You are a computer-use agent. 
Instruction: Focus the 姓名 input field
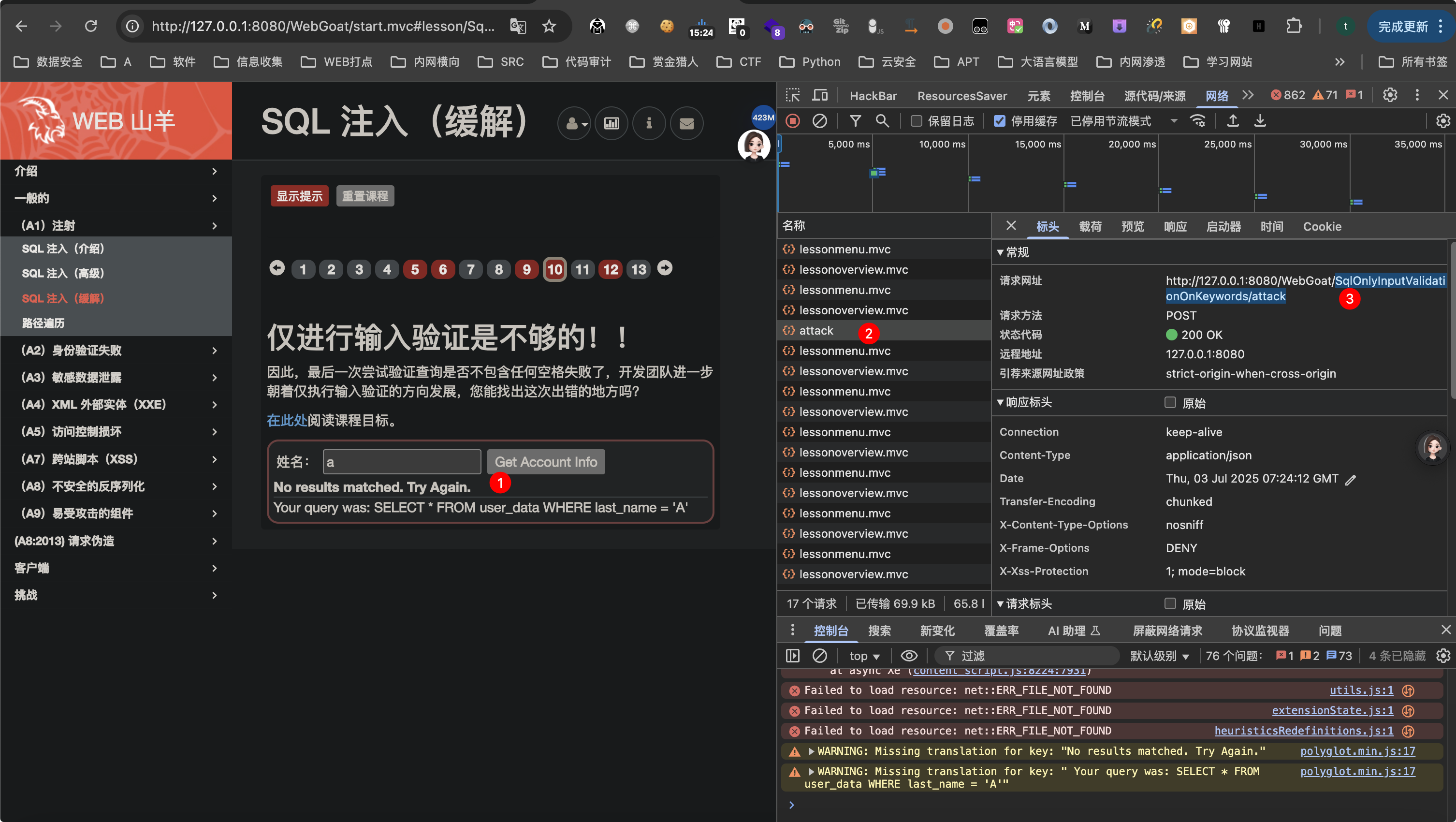402,462
